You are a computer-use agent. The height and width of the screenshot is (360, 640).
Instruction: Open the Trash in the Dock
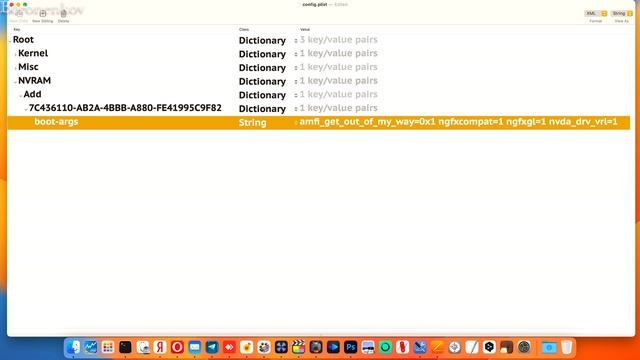click(x=567, y=347)
